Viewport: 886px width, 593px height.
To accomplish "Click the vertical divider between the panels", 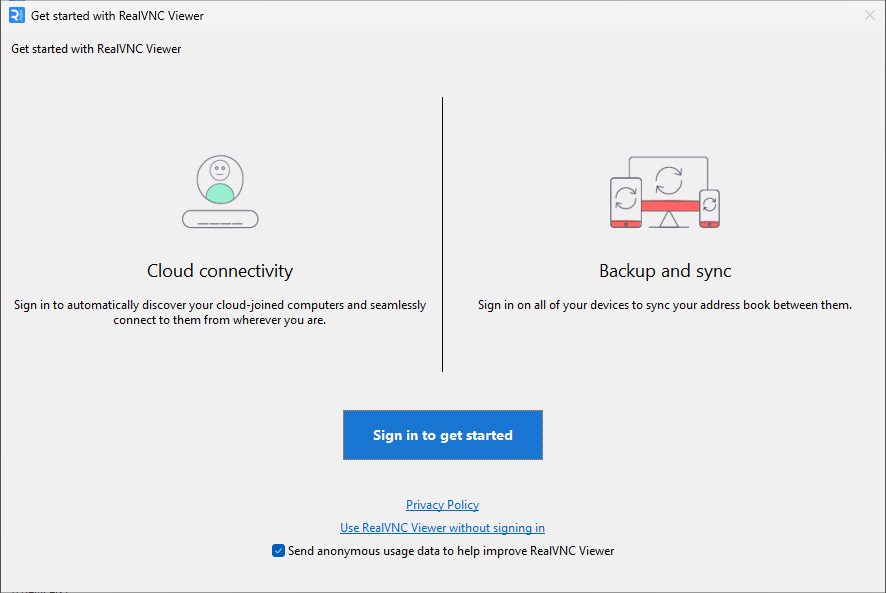I will coord(442,235).
